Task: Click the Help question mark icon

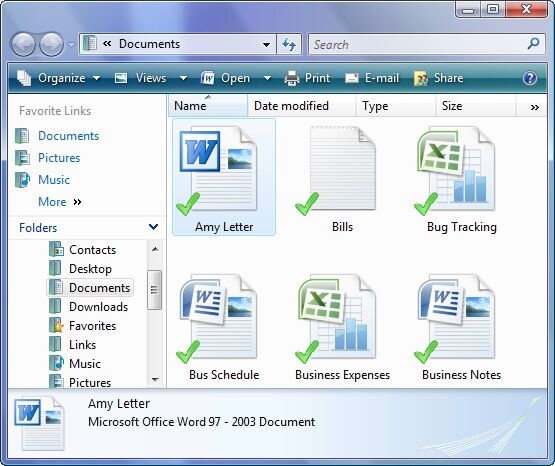Action: click(x=530, y=78)
